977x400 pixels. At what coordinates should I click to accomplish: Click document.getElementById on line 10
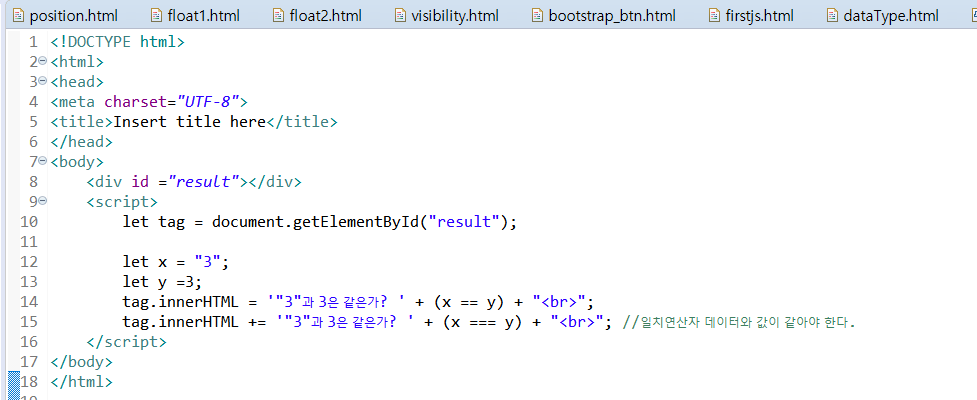[316, 222]
